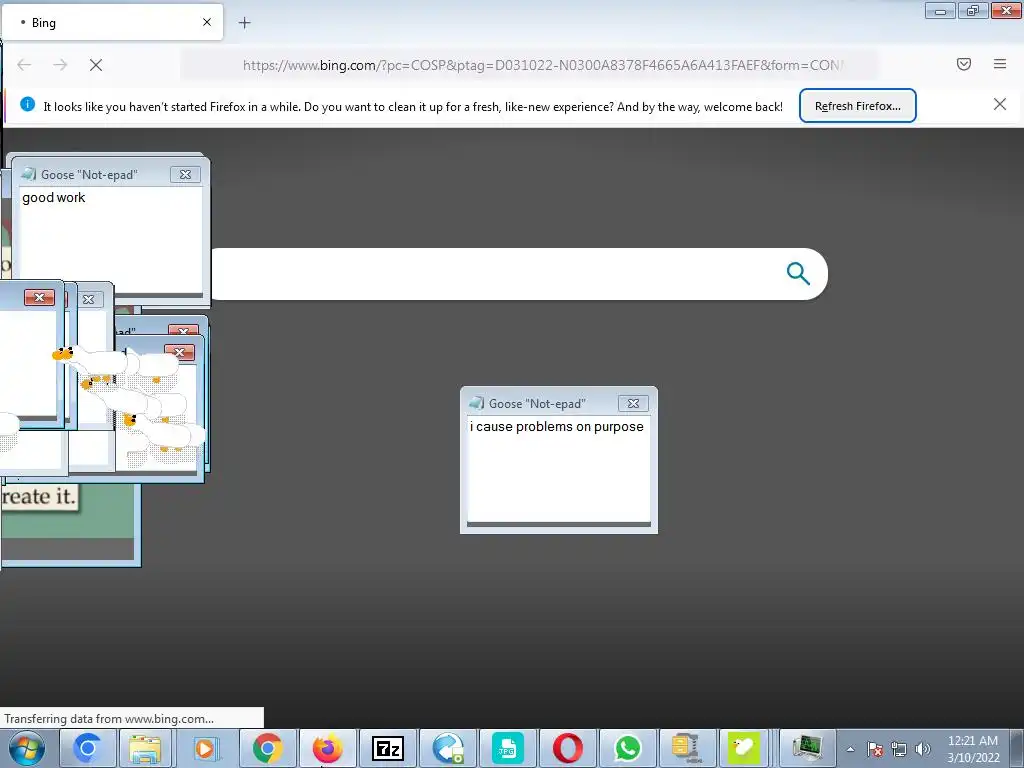Click the Windows Start orb
Image resolution: width=1024 pixels, height=768 pixels.
point(26,748)
